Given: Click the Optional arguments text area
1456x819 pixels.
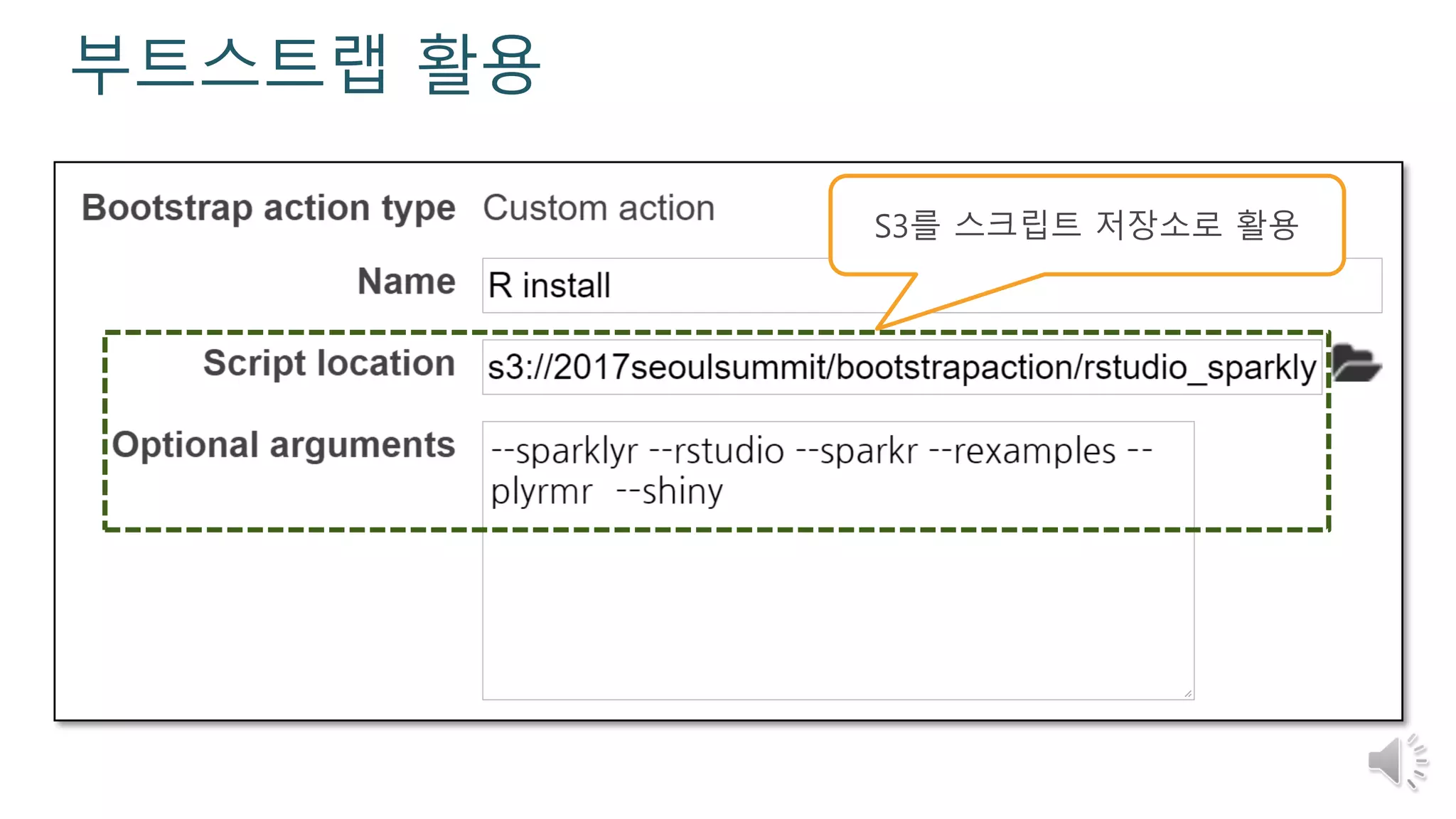Looking at the screenshot, I should point(838,560).
